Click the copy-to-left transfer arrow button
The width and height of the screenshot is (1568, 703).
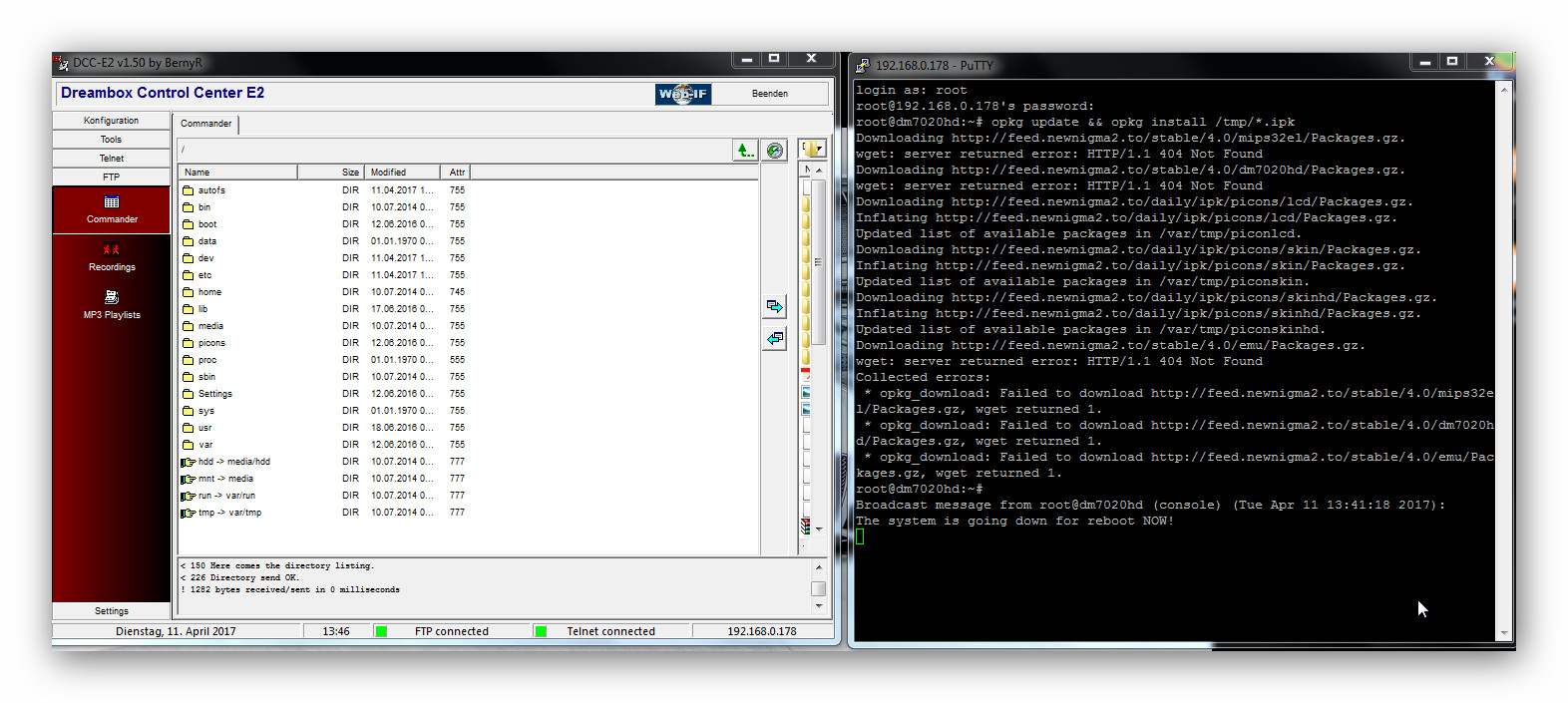775,339
